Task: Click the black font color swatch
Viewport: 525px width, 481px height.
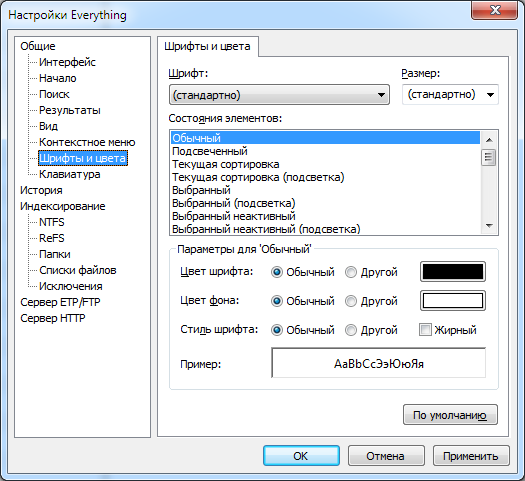Action: tap(453, 271)
